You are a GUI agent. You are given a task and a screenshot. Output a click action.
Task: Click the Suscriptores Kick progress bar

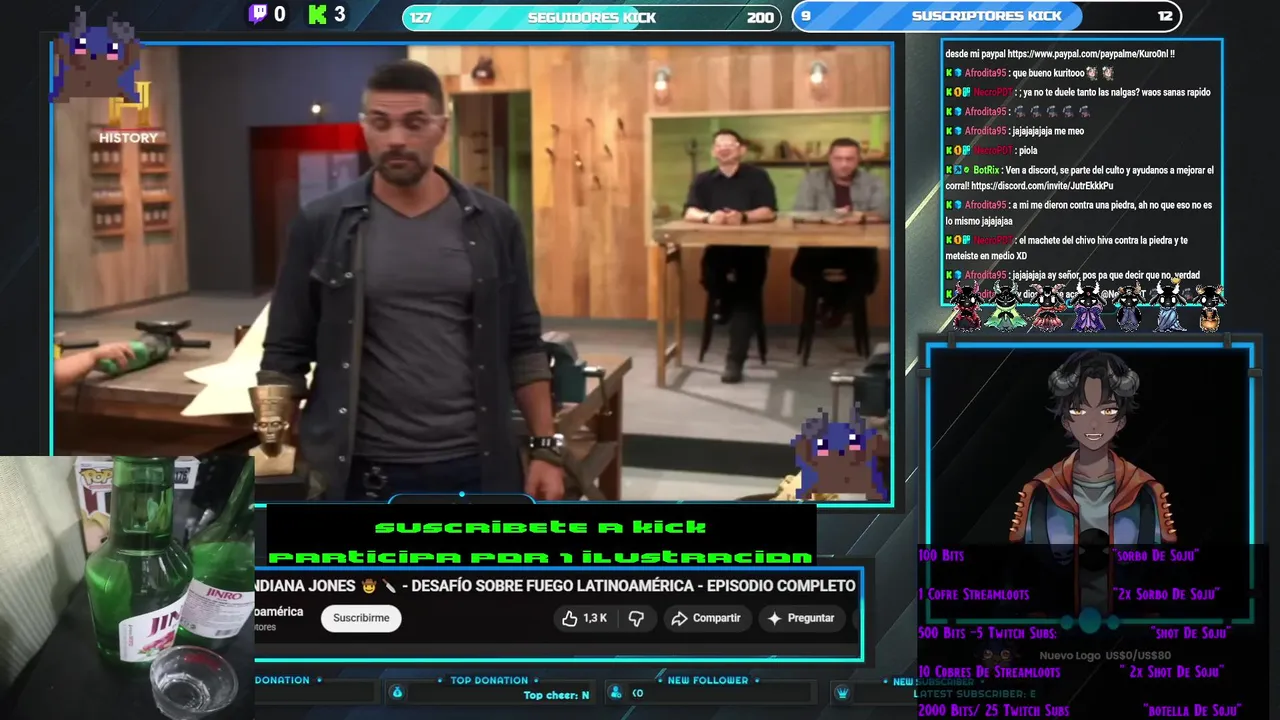click(x=986, y=16)
